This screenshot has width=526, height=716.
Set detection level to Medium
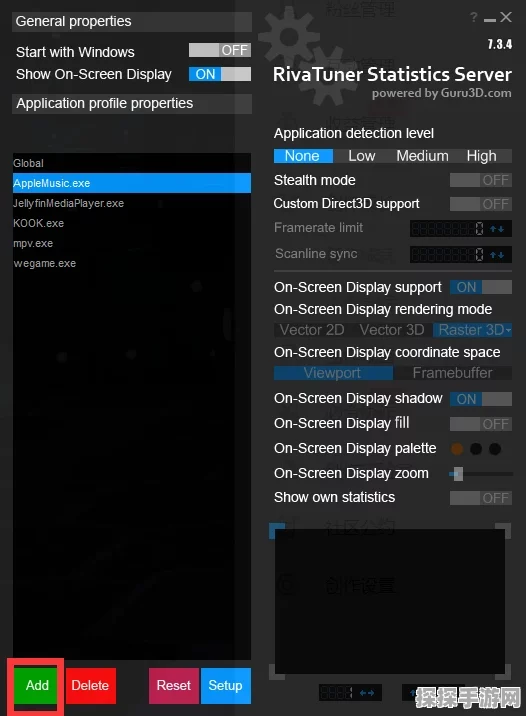click(x=422, y=156)
